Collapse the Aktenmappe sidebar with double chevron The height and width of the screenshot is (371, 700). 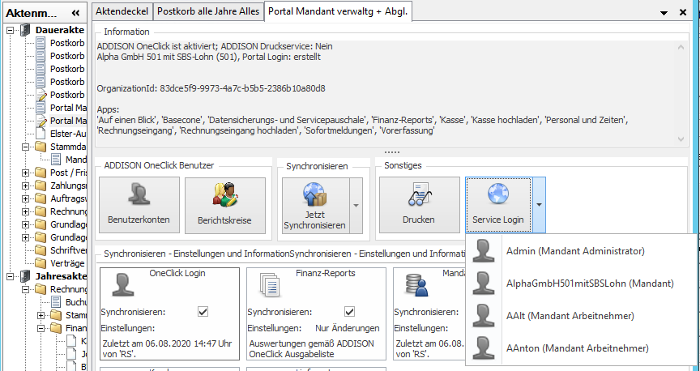point(75,13)
